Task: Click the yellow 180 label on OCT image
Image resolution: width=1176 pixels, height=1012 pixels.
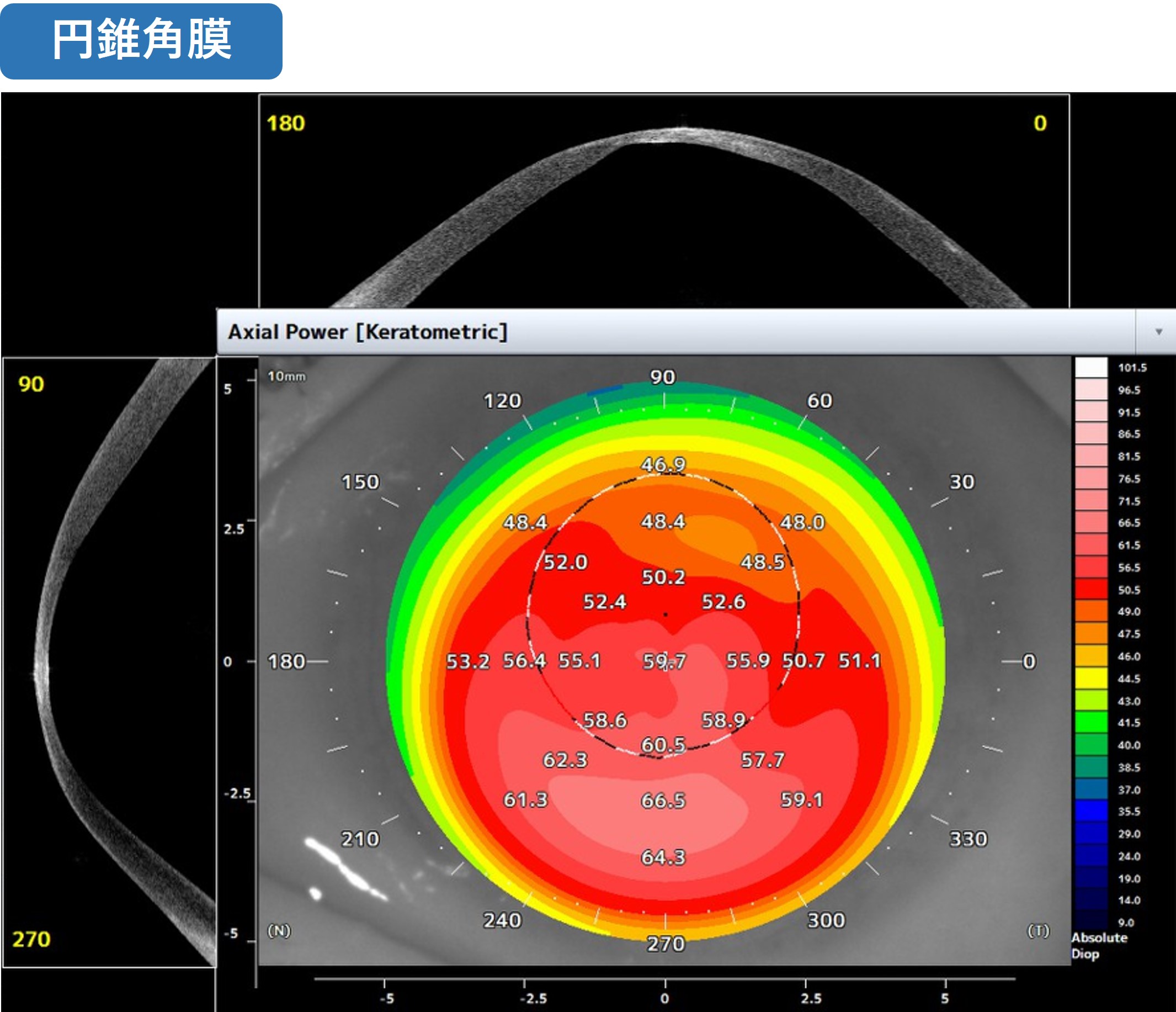Action: [285, 123]
